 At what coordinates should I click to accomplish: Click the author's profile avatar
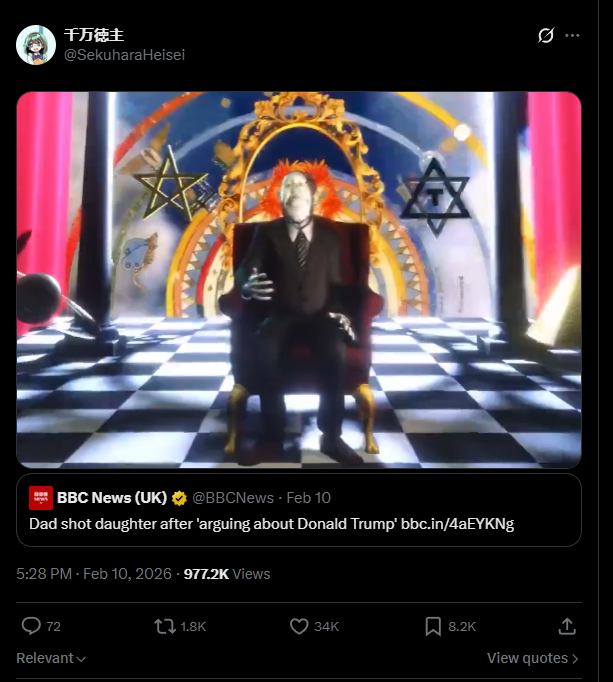tap(36, 45)
